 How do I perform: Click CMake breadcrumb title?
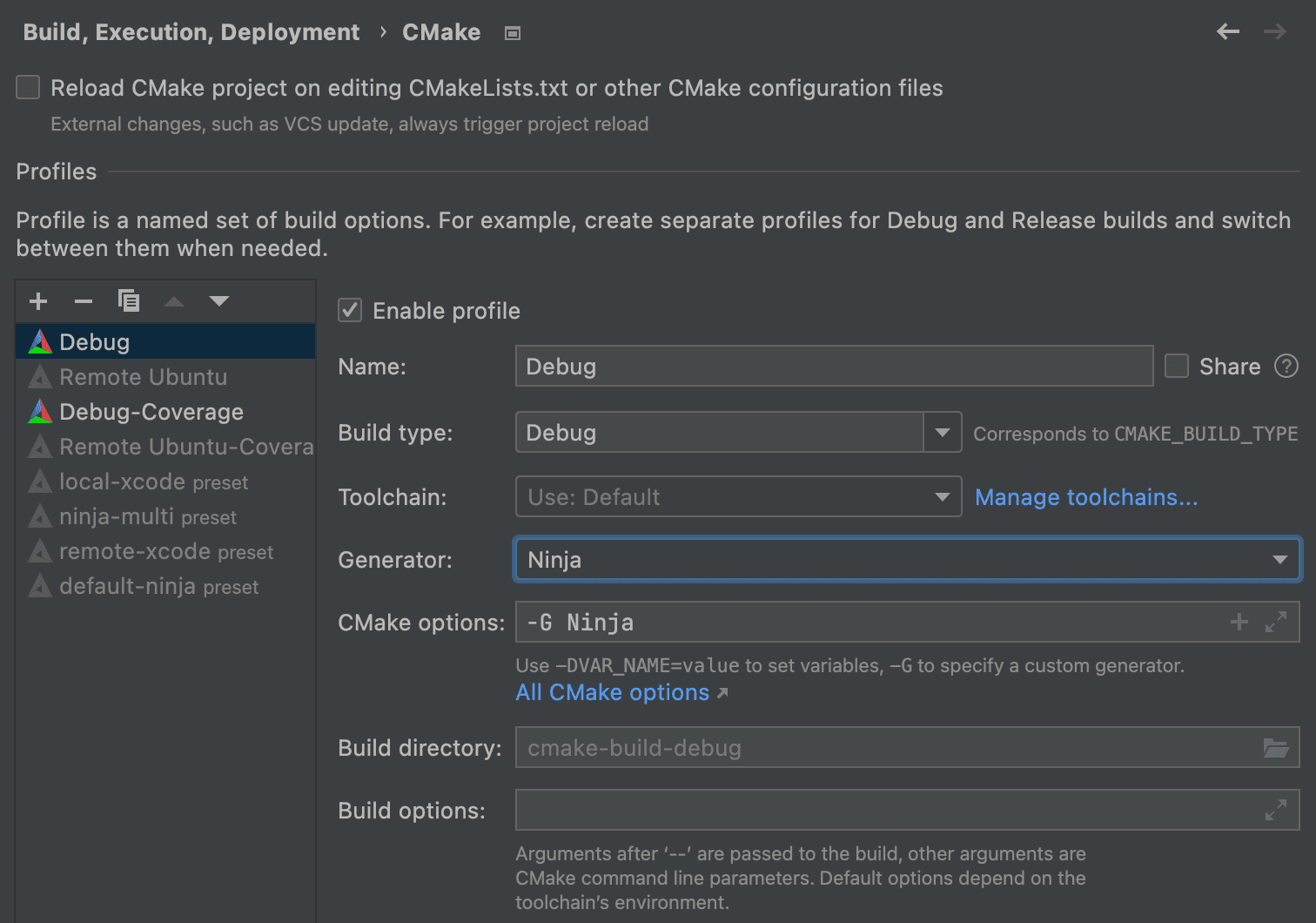point(441,32)
